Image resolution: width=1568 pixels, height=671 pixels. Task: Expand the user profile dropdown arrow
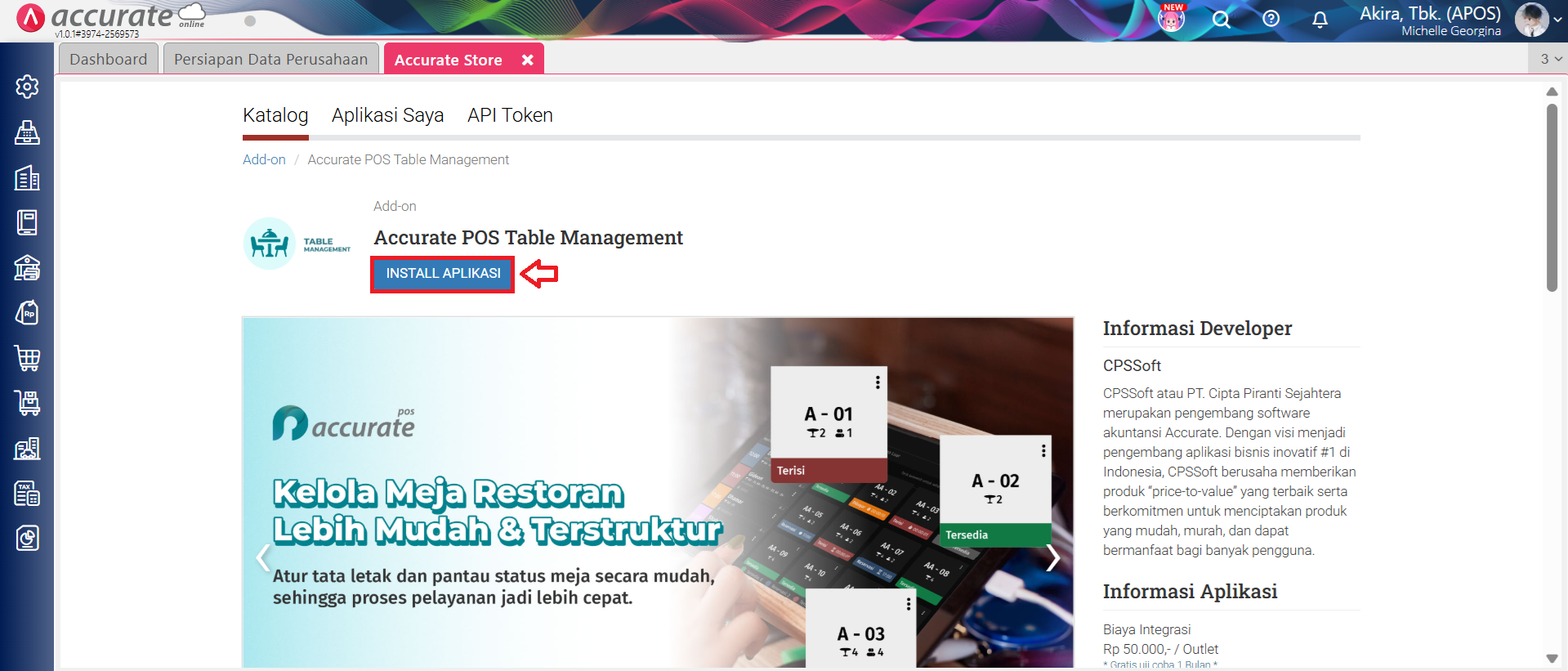1557,20
